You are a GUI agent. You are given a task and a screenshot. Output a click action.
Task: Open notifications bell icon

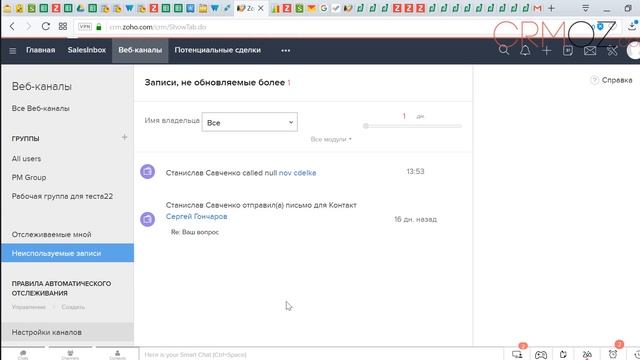(x=525, y=50)
